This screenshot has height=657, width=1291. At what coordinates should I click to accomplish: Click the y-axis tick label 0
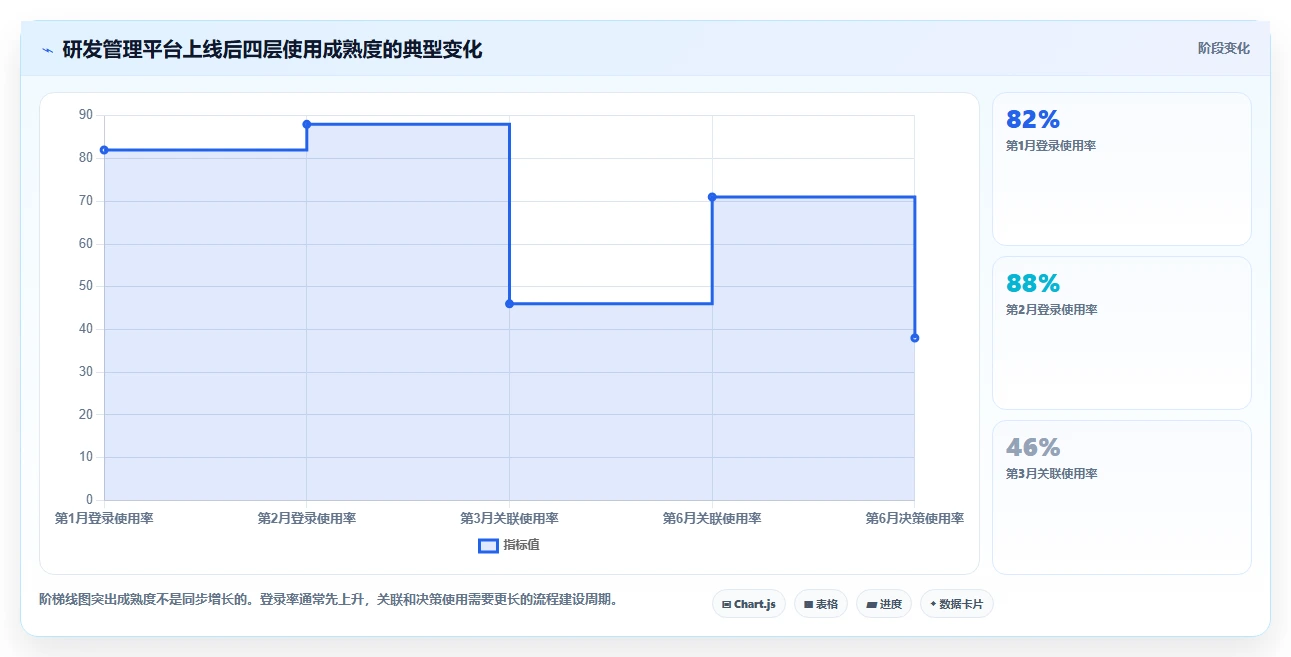[89, 500]
